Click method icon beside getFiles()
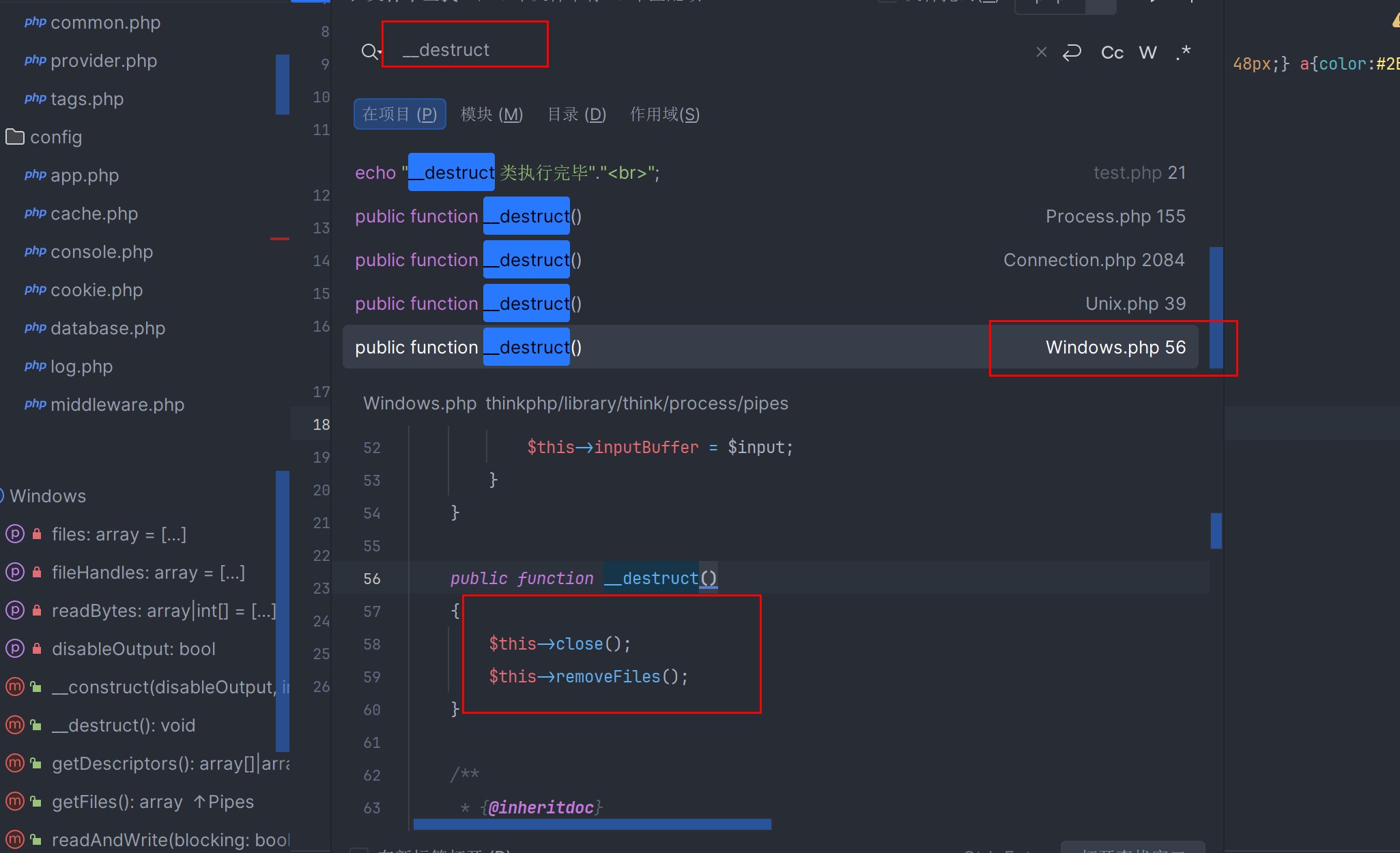The image size is (1400, 853). coord(15,801)
